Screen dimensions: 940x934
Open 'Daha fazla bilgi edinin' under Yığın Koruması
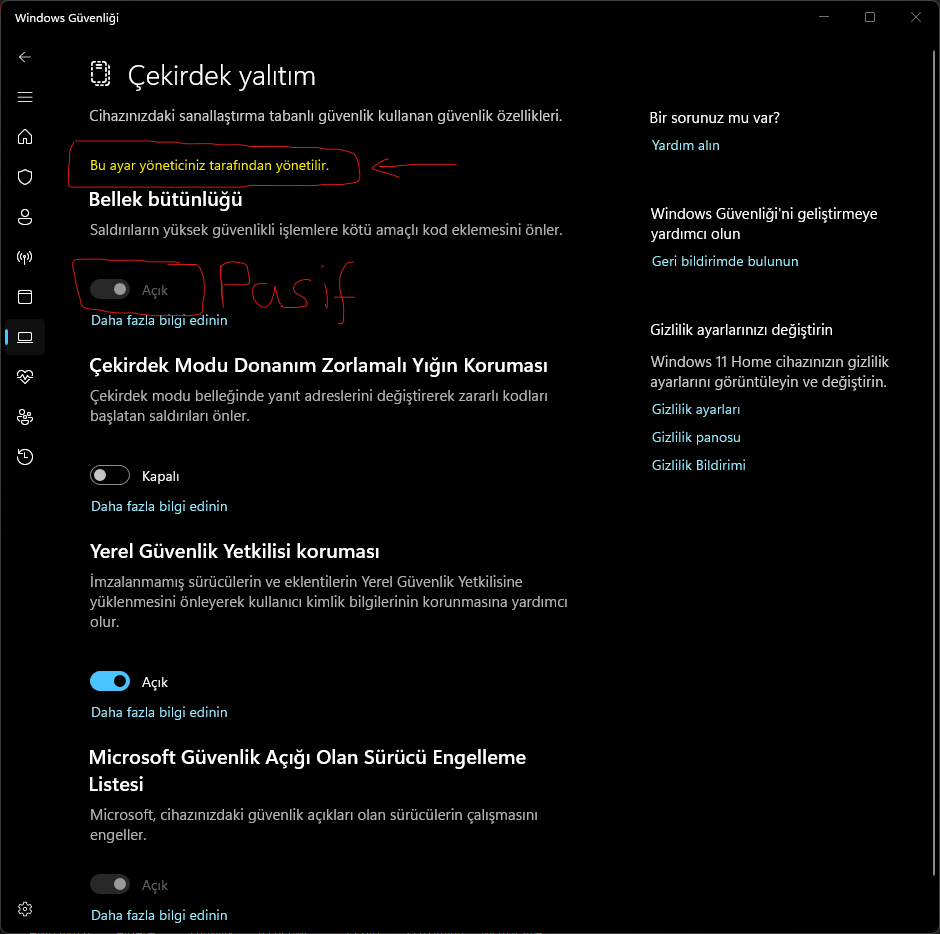[159, 506]
